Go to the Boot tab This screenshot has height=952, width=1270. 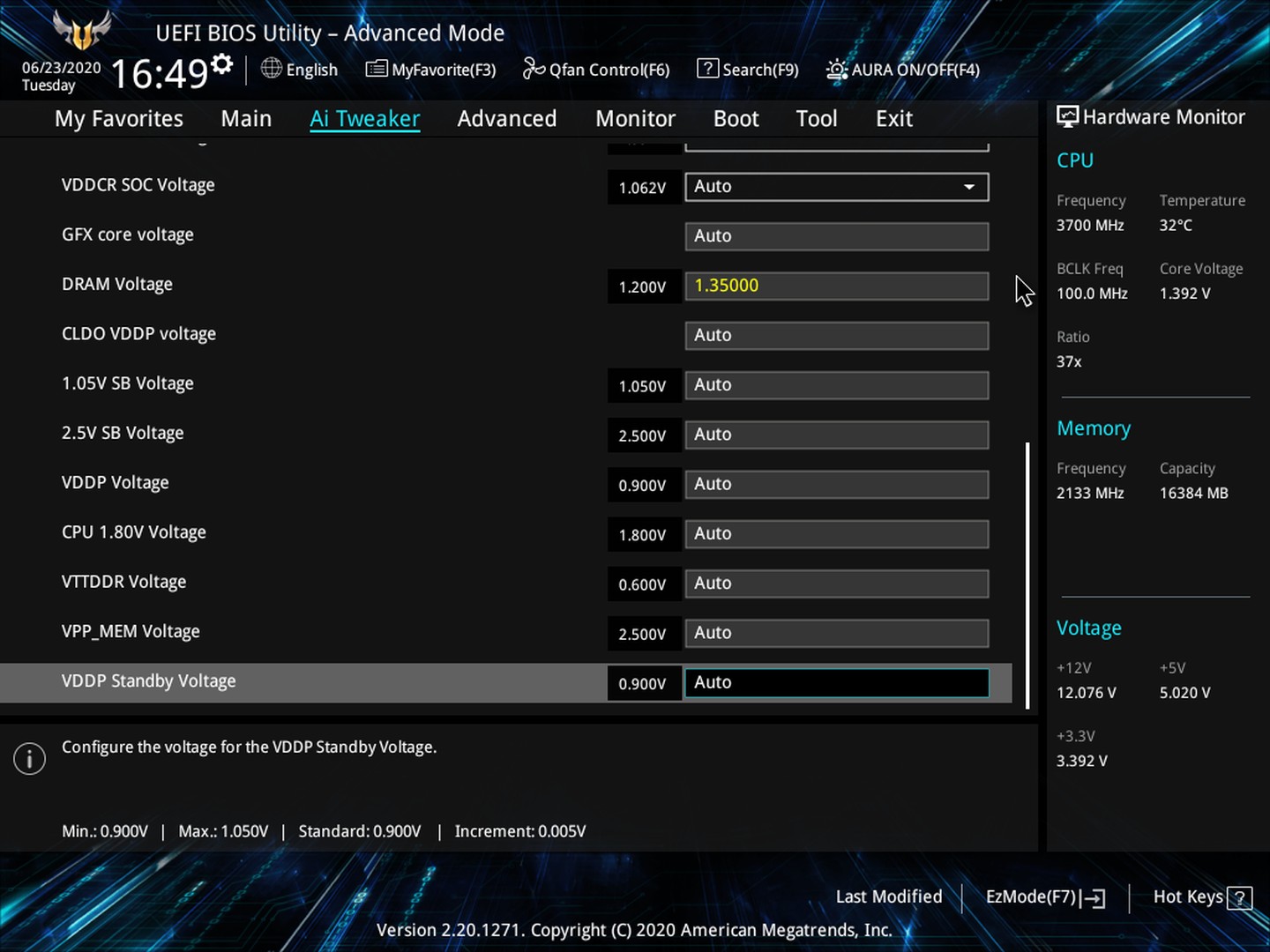pyautogui.click(x=736, y=119)
